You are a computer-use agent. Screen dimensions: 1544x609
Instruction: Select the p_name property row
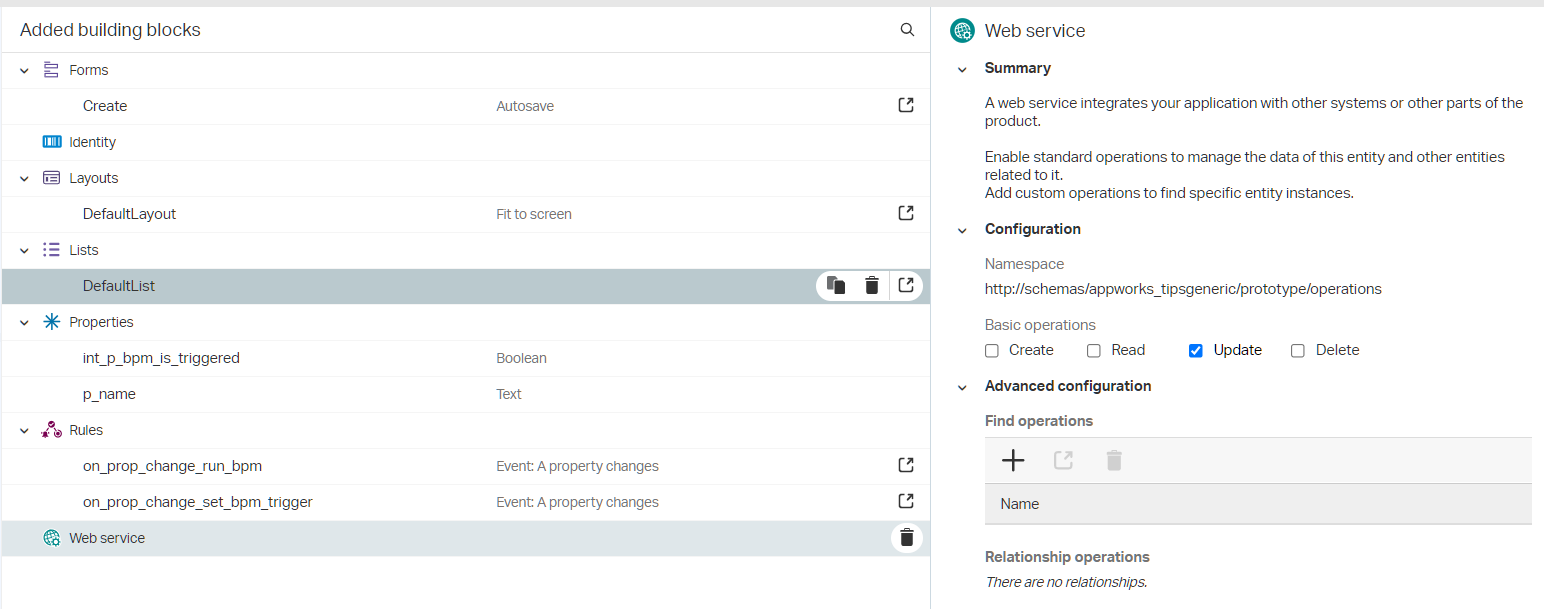pyautogui.click(x=109, y=394)
